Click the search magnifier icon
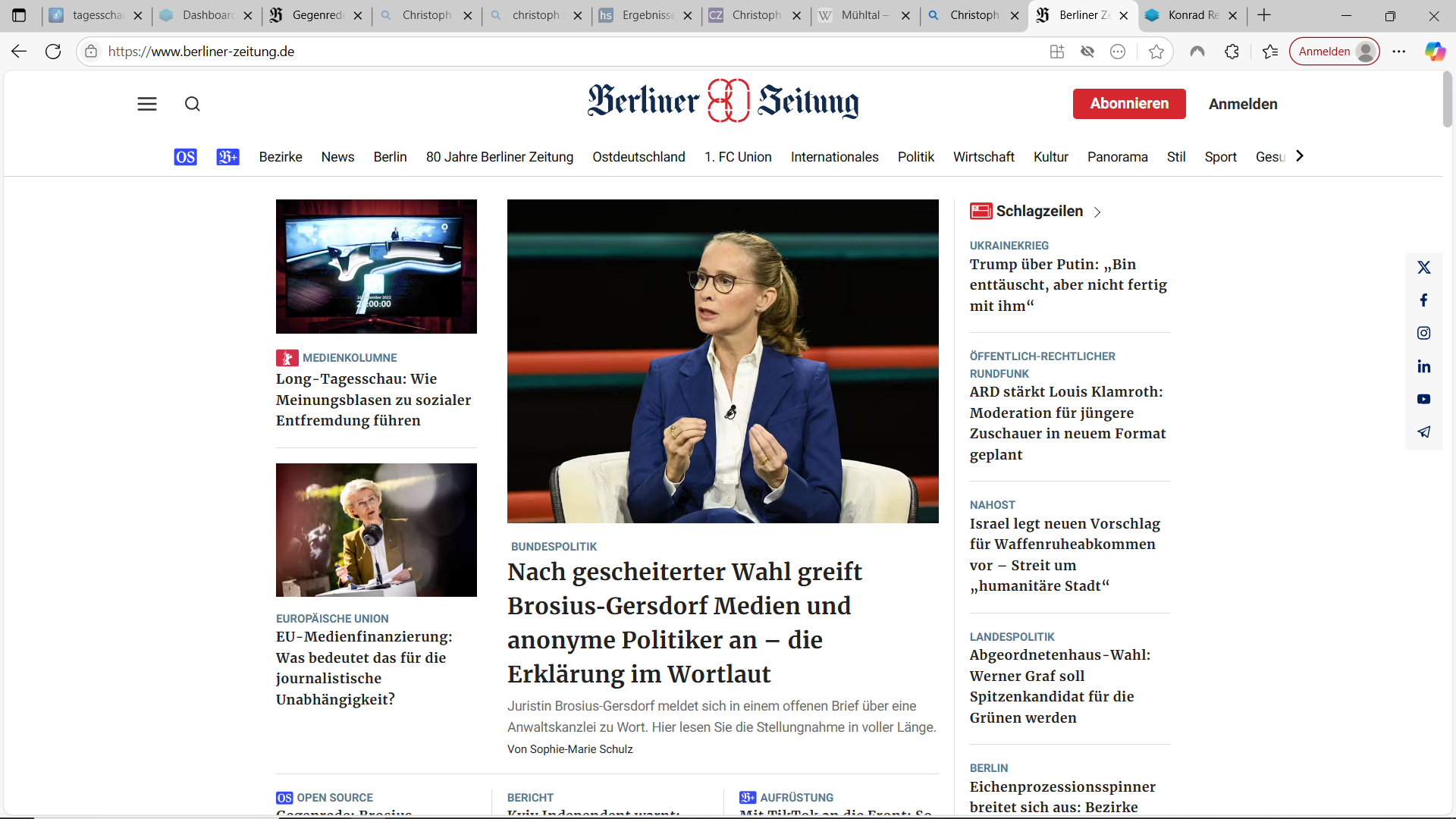This screenshot has height=819, width=1456. pyautogui.click(x=193, y=104)
